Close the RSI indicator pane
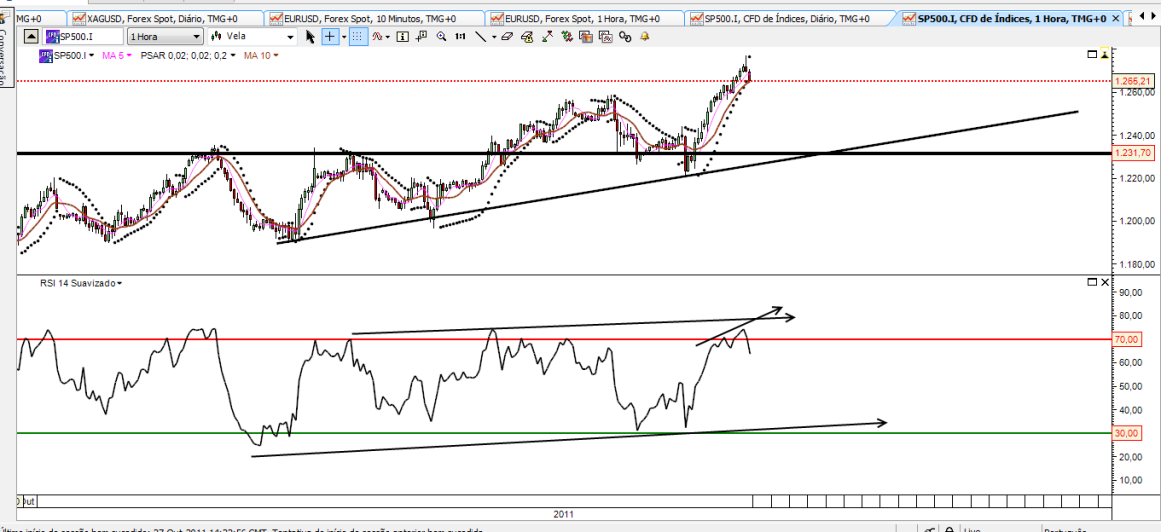The width and height of the screenshot is (1161, 532). point(1105,282)
